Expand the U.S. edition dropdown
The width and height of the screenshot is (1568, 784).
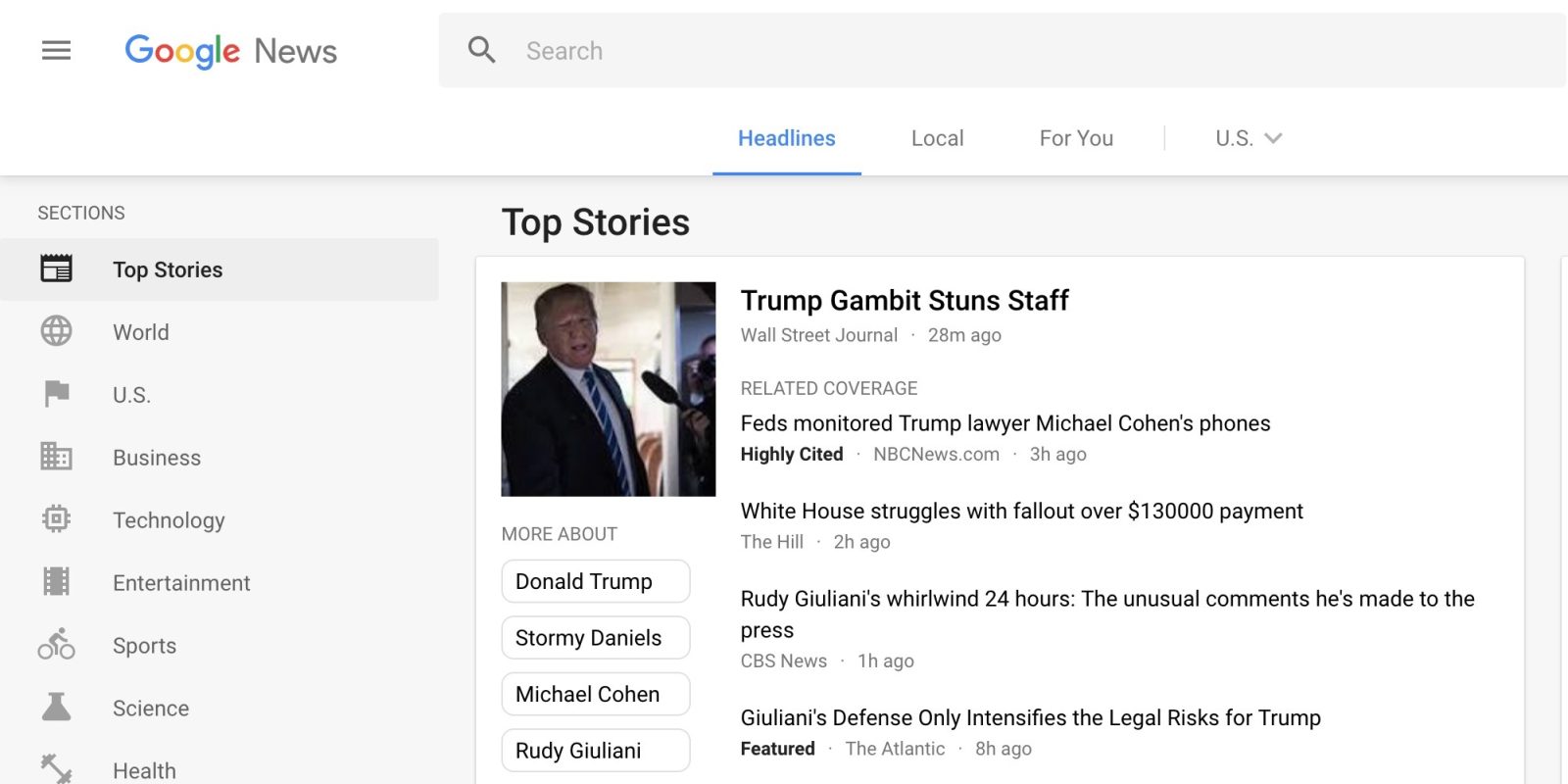tap(1248, 138)
